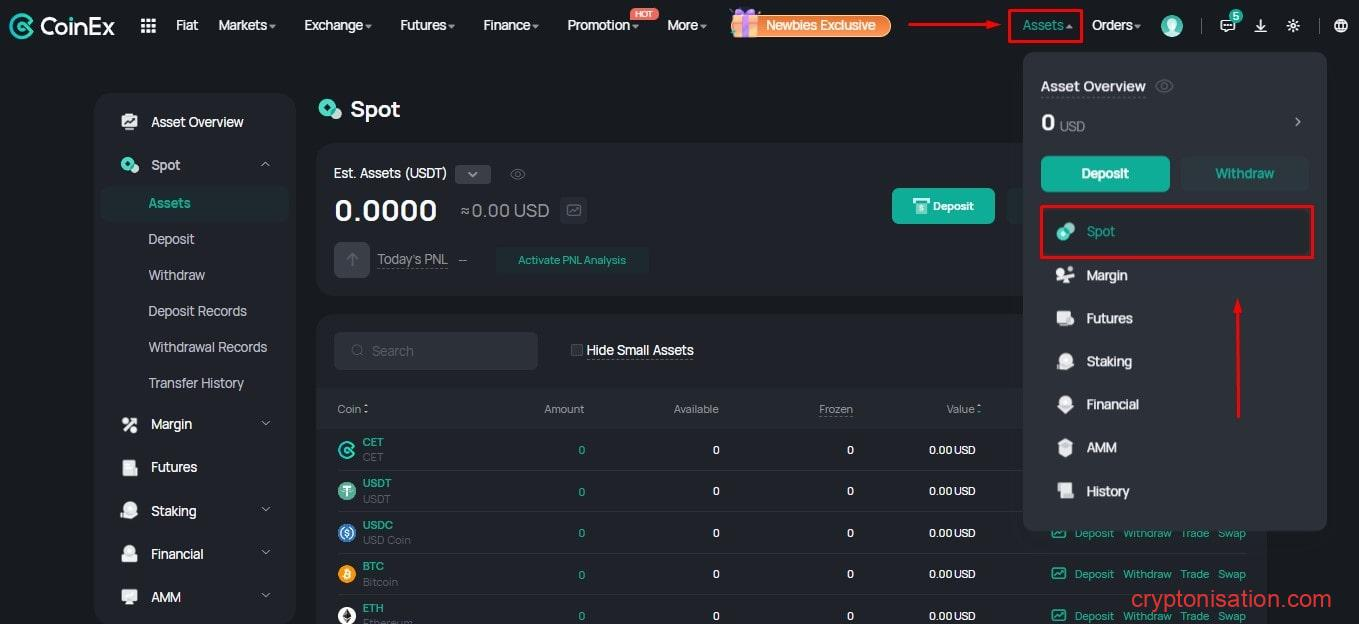Sort the table by Coin column
This screenshot has height=624, width=1359.
(x=353, y=409)
